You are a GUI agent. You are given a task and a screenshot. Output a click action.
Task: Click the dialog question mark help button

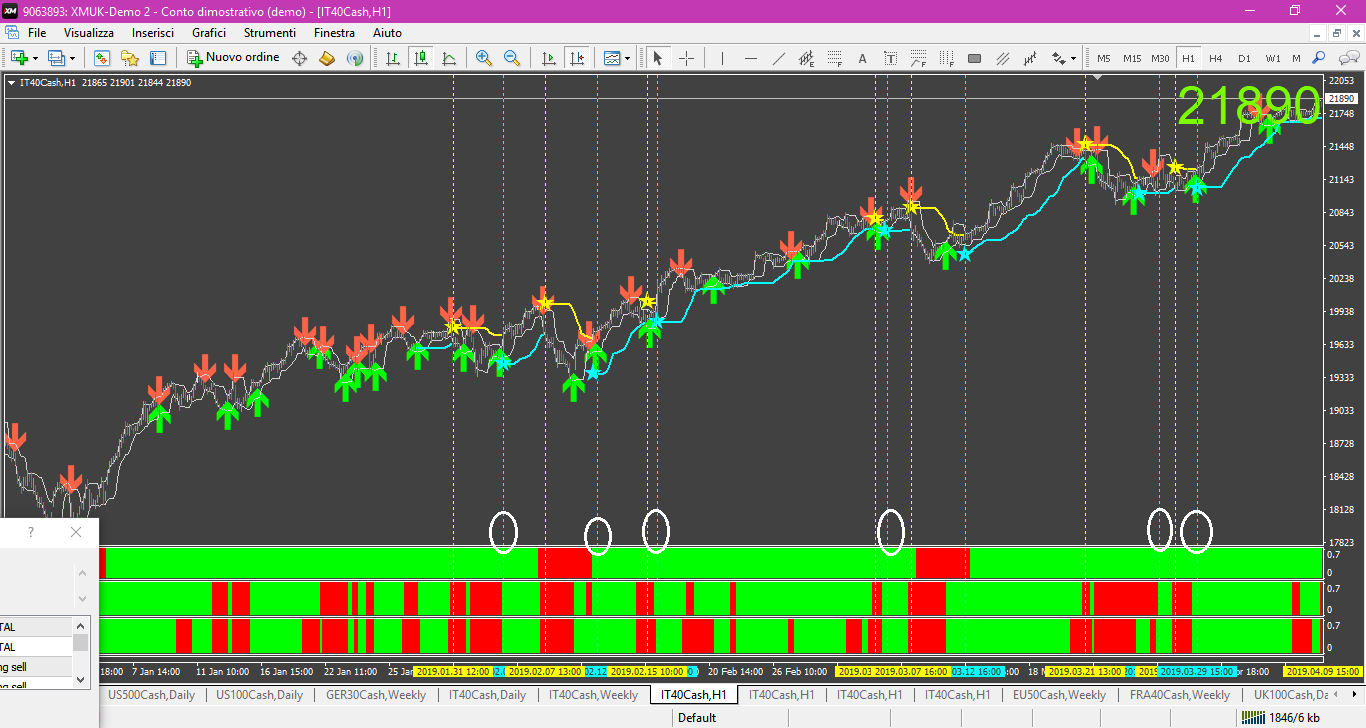(31, 532)
